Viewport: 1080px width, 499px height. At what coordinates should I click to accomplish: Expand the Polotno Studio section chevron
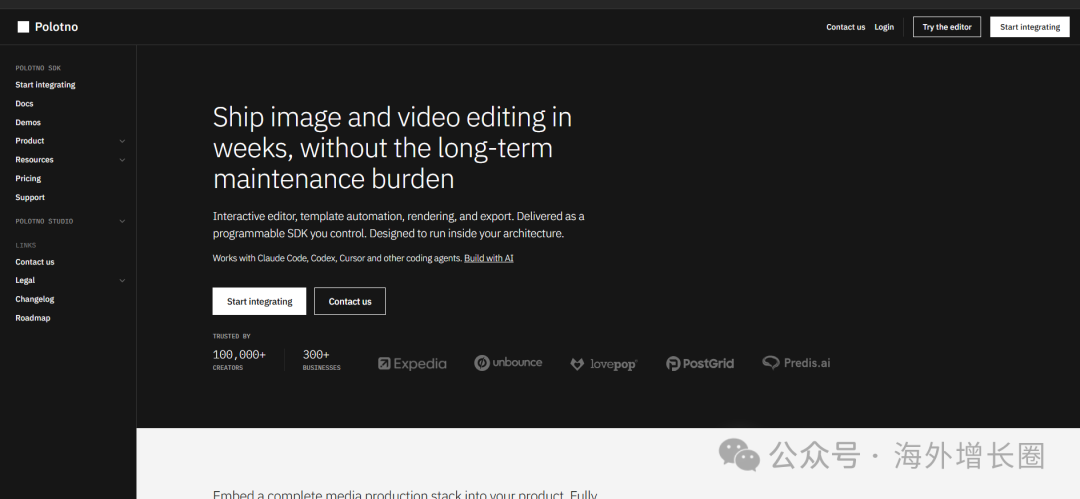[122, 221]
